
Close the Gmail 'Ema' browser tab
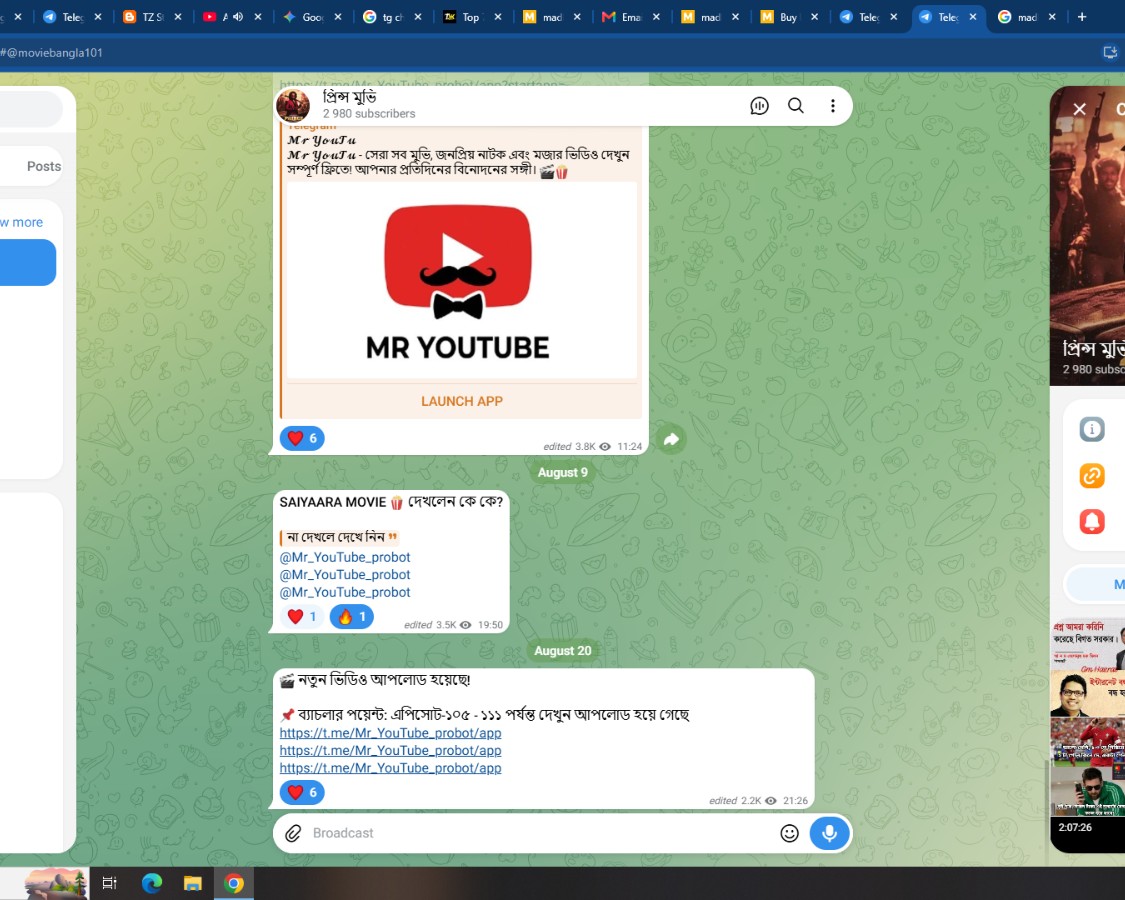(x=656, y=17)
